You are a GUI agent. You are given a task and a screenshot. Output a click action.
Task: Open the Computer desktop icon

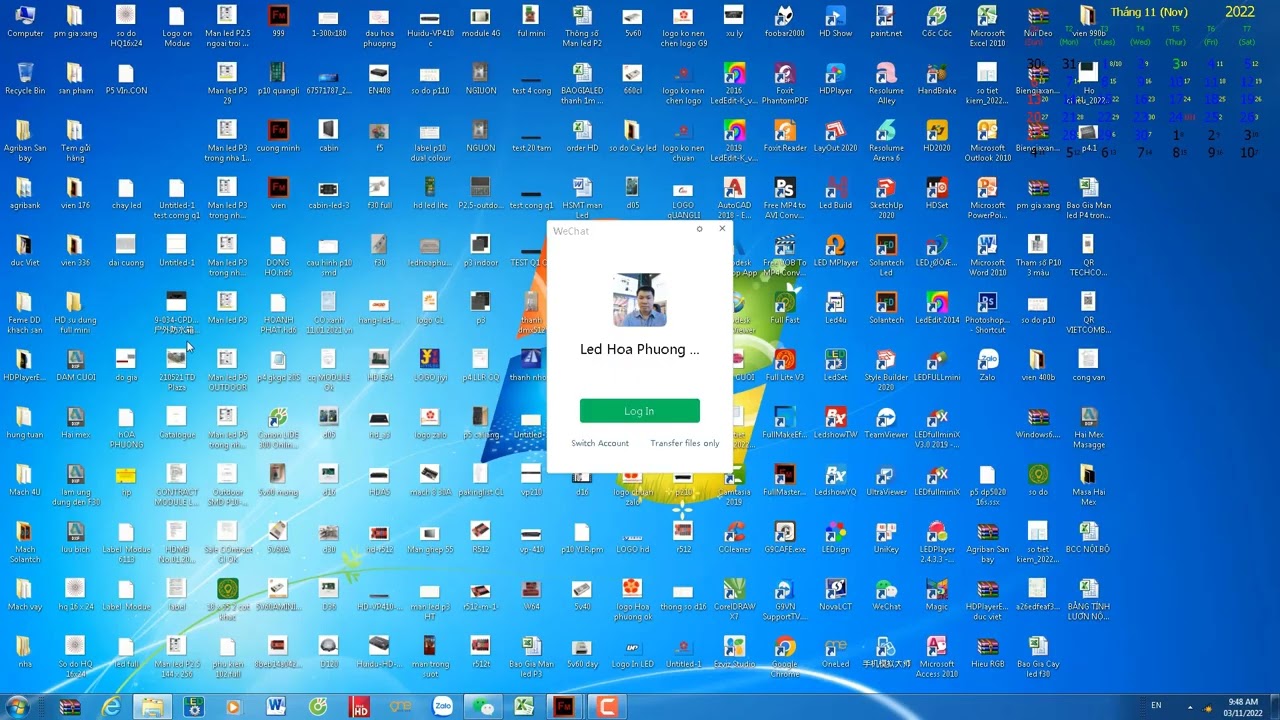24,22
